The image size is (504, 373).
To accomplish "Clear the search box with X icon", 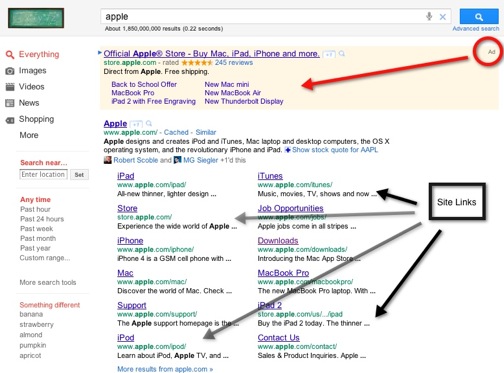I will (443, 17).
